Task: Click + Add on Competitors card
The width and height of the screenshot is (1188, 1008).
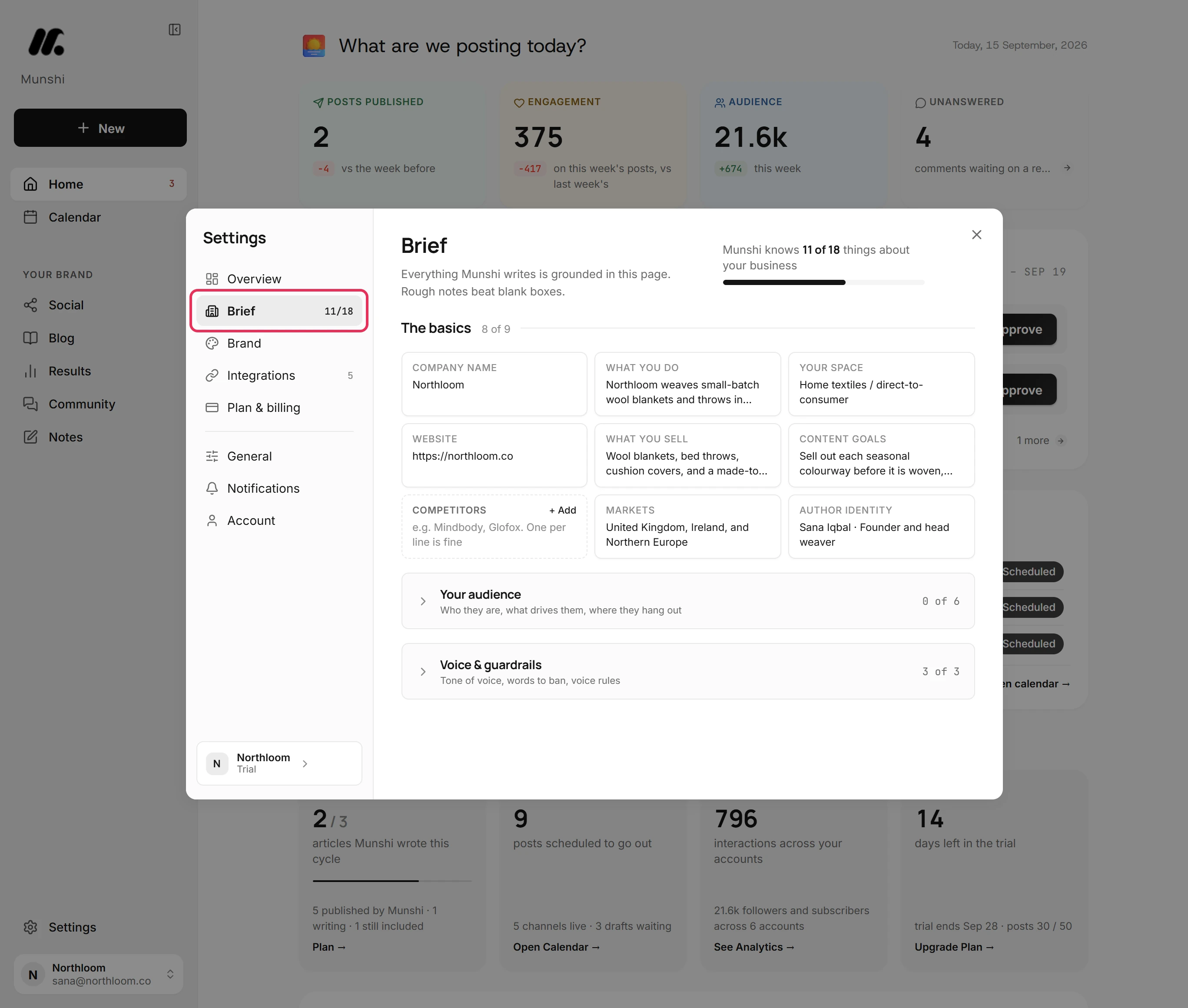Action: coord(562,510)
